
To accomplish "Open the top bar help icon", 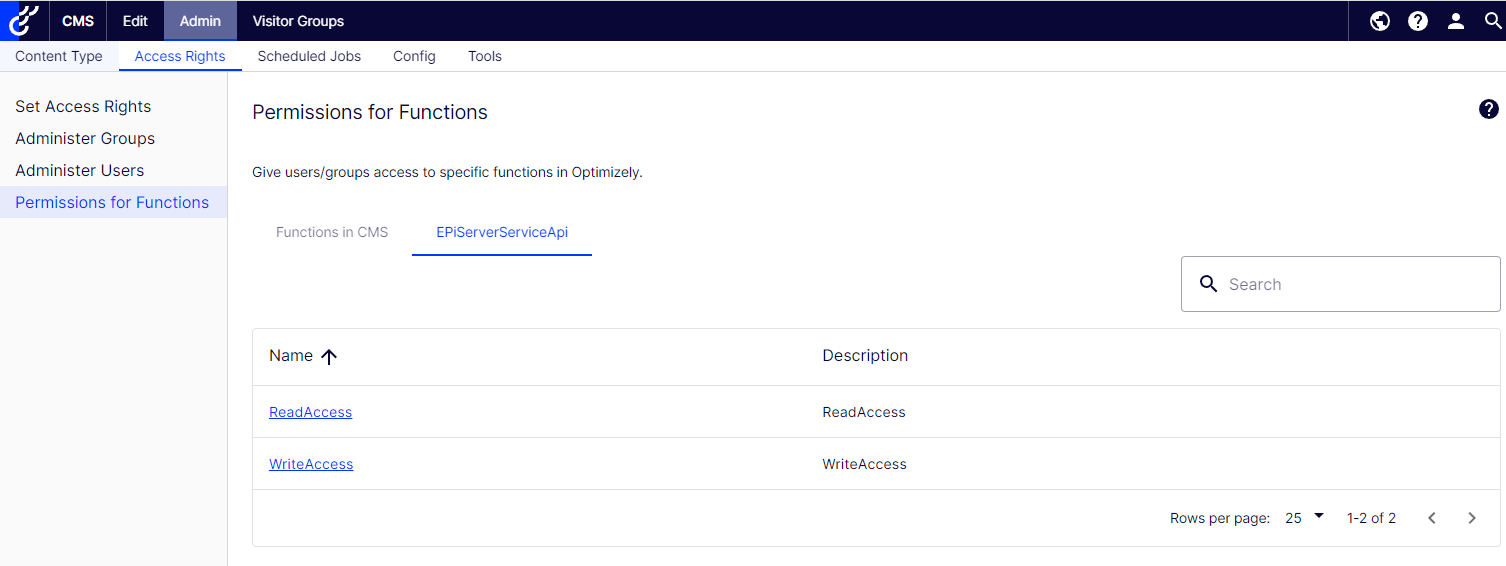I will [x=1418, y=21].
